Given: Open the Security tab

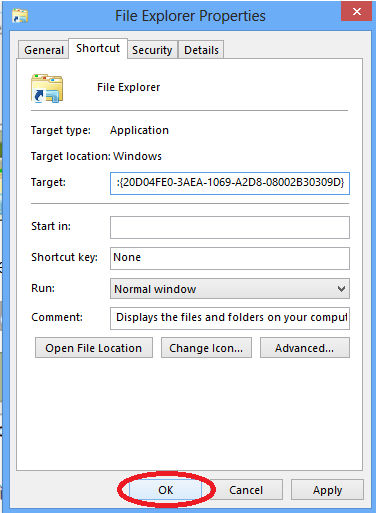Looking at the screenshot, I should [152, 50].
